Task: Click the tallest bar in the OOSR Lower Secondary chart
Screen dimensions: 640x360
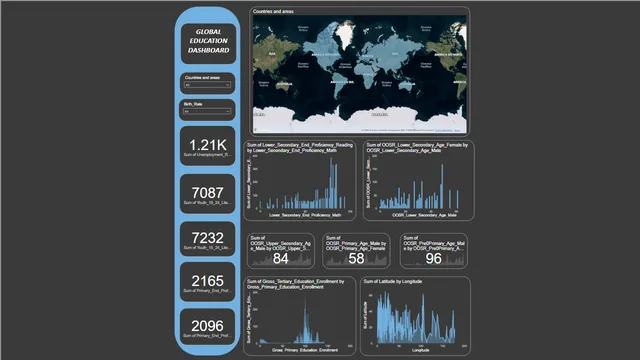Action: (x=442, y=187)
